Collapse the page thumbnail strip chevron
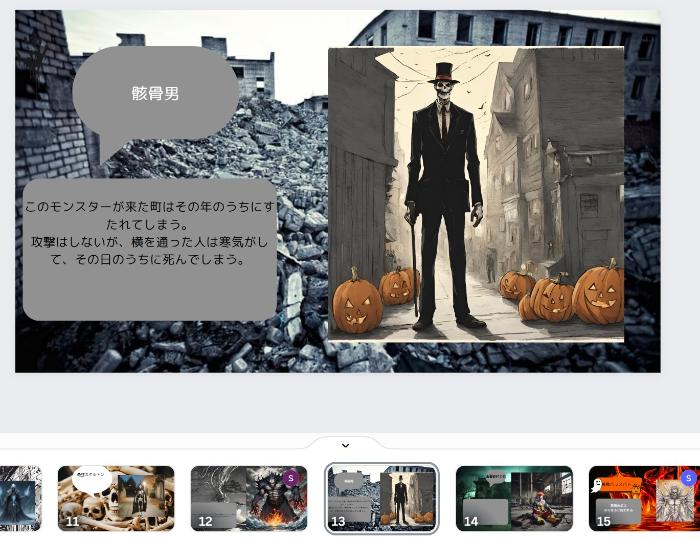This screenshot has width=700, height=540. point(345,445)
